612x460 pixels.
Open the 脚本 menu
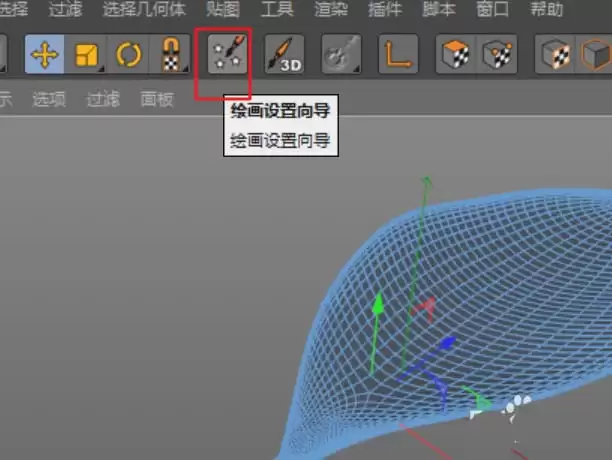[x=440, y=12]
